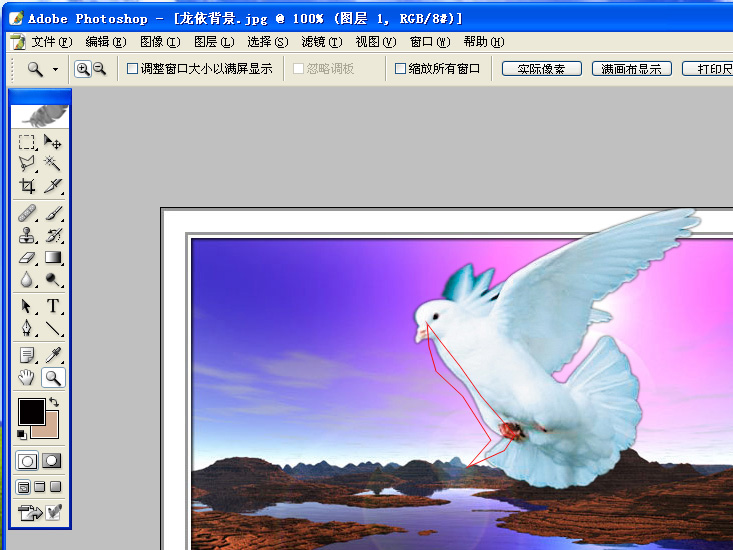Switch to Full Screen Mode
Viewport: 733px width, 550px height.
tap(56, 487)
